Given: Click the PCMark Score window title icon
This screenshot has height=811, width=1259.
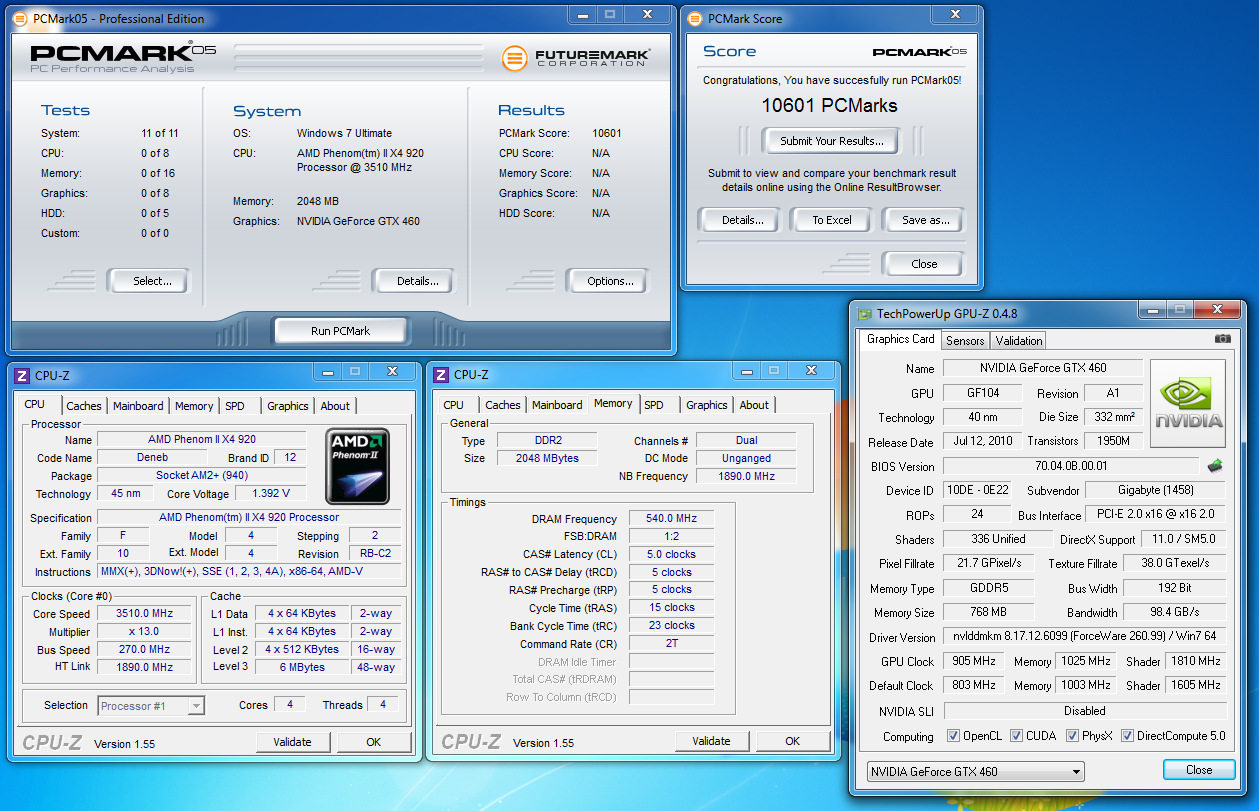Looking at the screenshot, I should point(695,18).
